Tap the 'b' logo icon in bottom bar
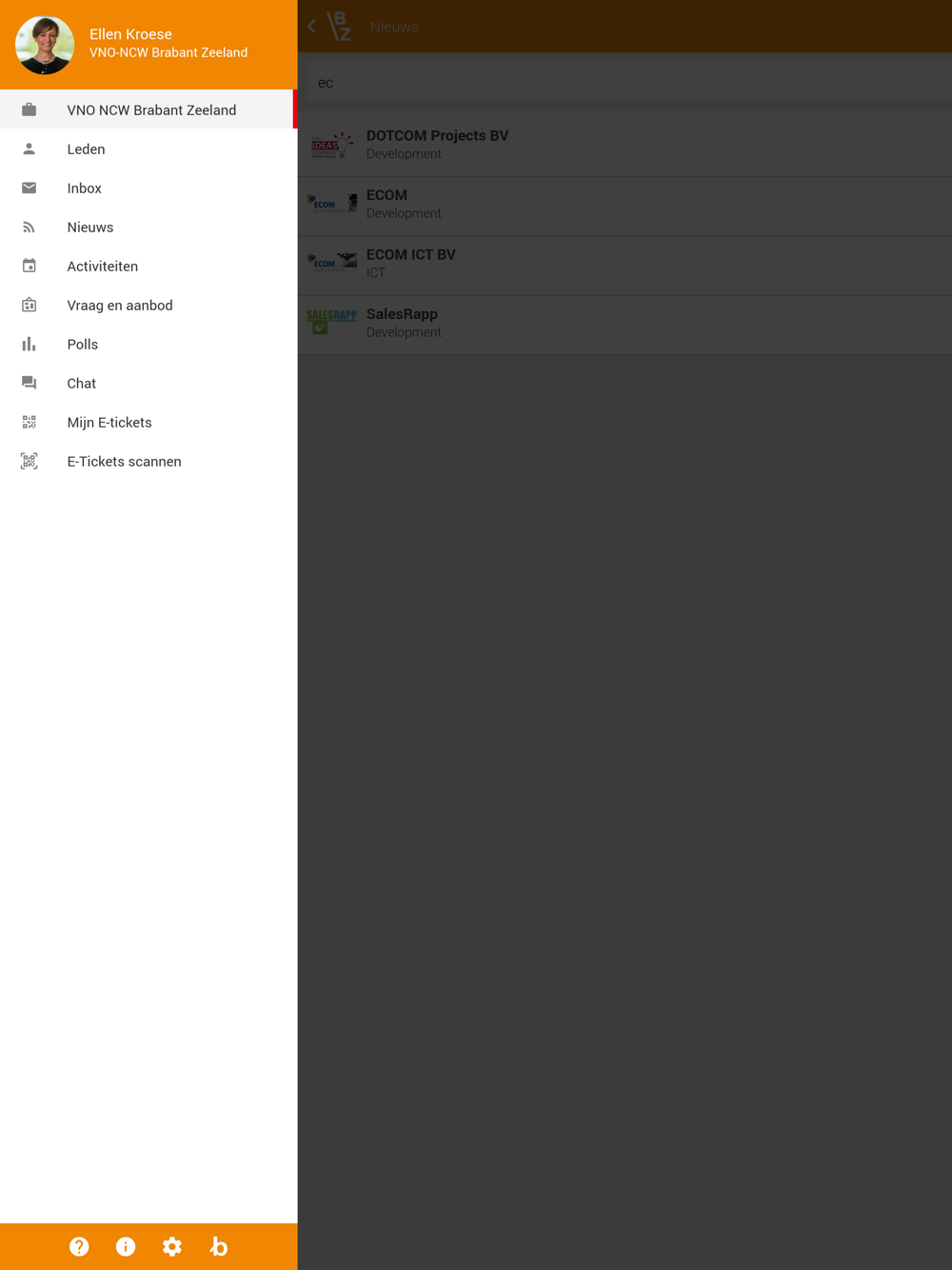Screen dimensions: 952x1270 click(x=219, y=1246)
